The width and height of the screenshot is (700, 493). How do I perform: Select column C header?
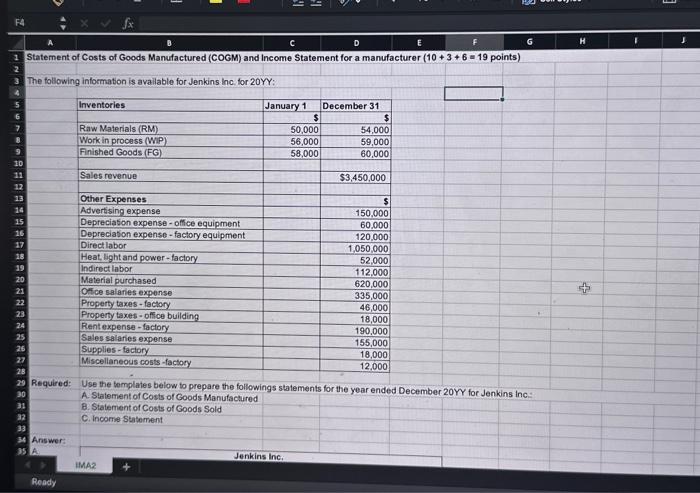tap(292, 43)
